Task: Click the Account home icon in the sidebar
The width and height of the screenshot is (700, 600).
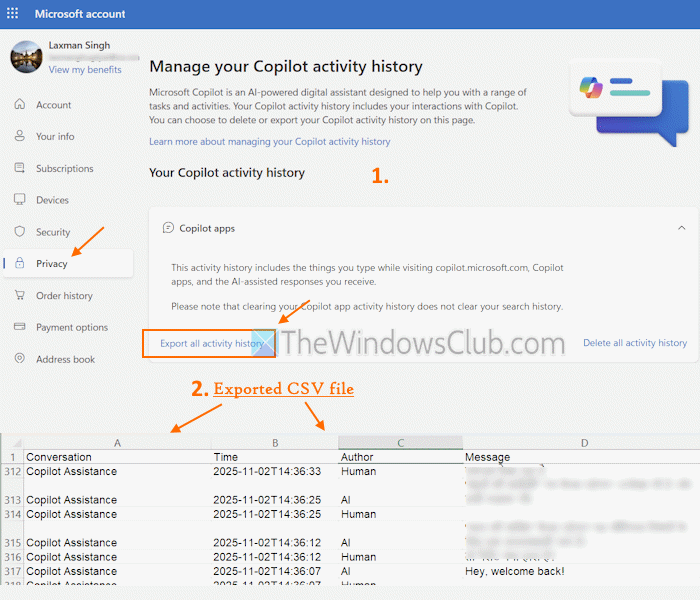Action: (20, 104)
